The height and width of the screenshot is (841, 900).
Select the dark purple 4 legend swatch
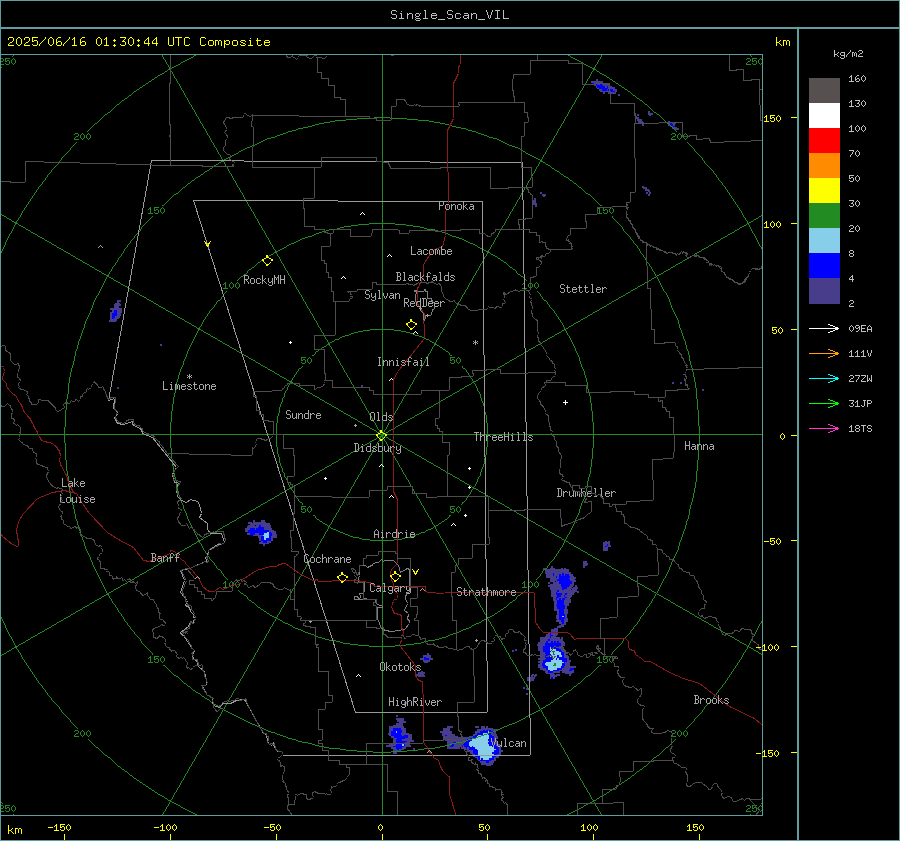click(x=824, y=290)
